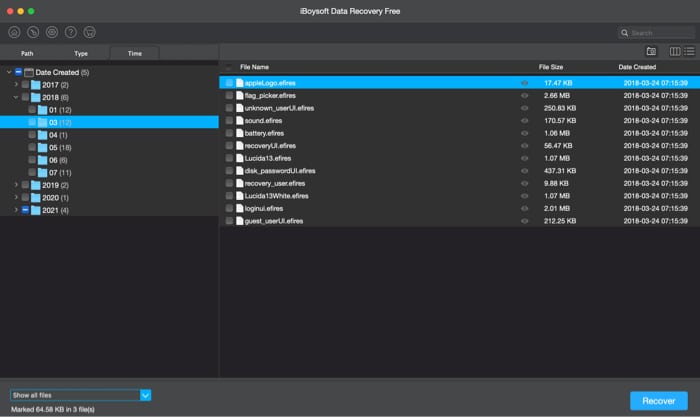
Task: Preview guest_userUI.efires with its eye icon
Action: [x=525, y=221]
